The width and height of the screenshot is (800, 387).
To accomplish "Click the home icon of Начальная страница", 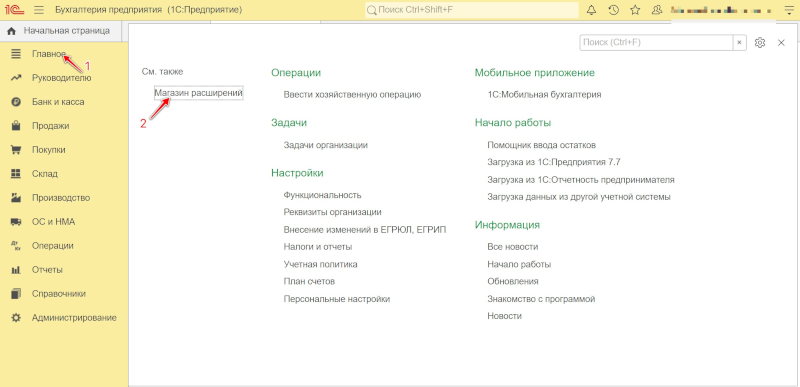I will [12, 31].
